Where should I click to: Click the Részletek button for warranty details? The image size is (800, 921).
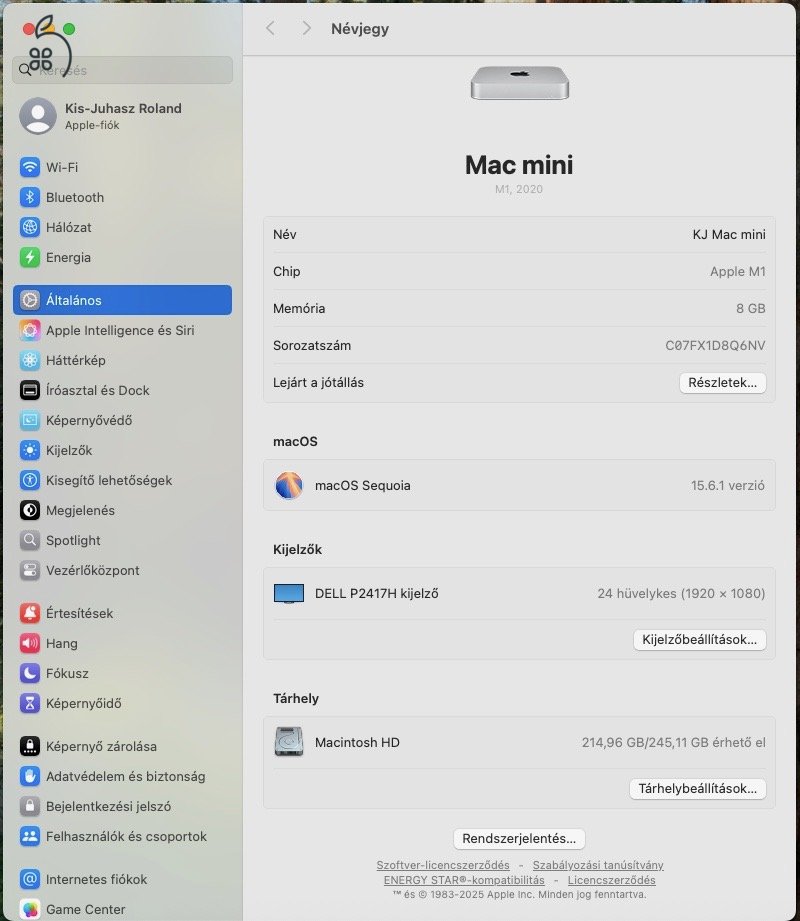pos(722,383)
